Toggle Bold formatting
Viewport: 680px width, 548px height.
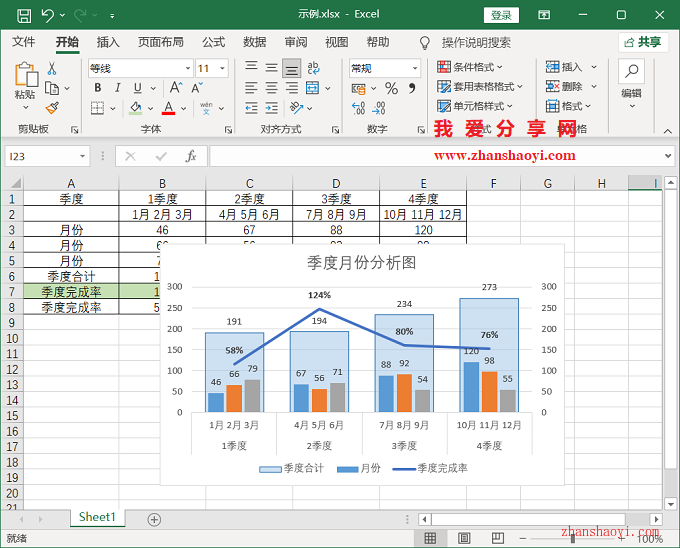[x=98, y=88]
